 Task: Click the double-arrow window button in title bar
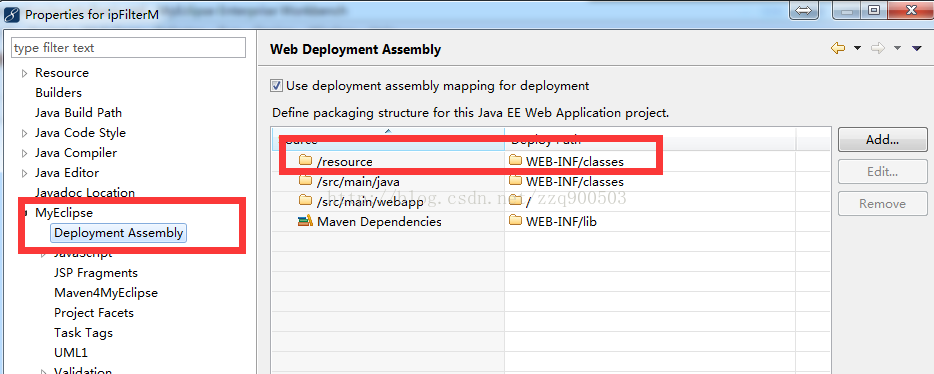804,10
